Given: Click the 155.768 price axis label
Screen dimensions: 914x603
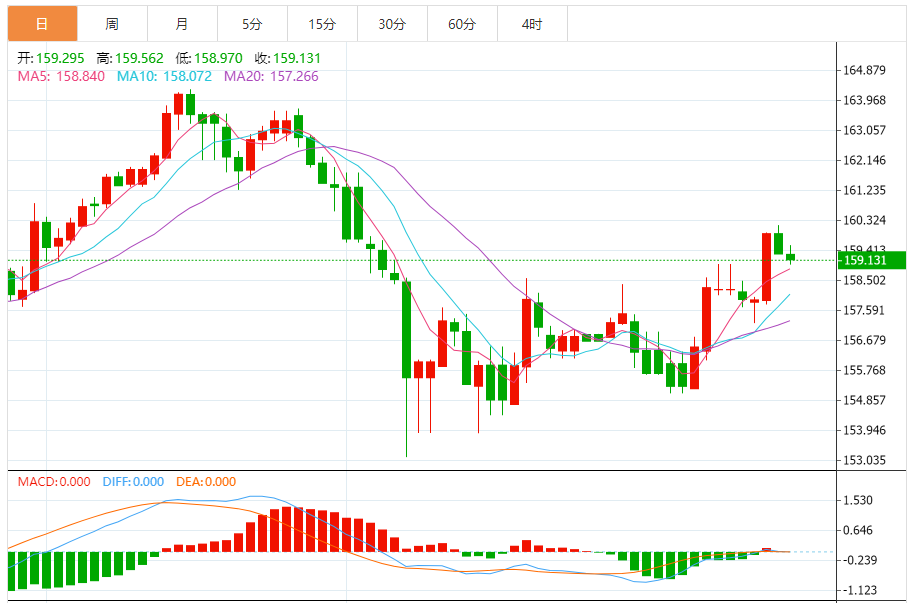Looking at the screenshot, I should [864, 370].
